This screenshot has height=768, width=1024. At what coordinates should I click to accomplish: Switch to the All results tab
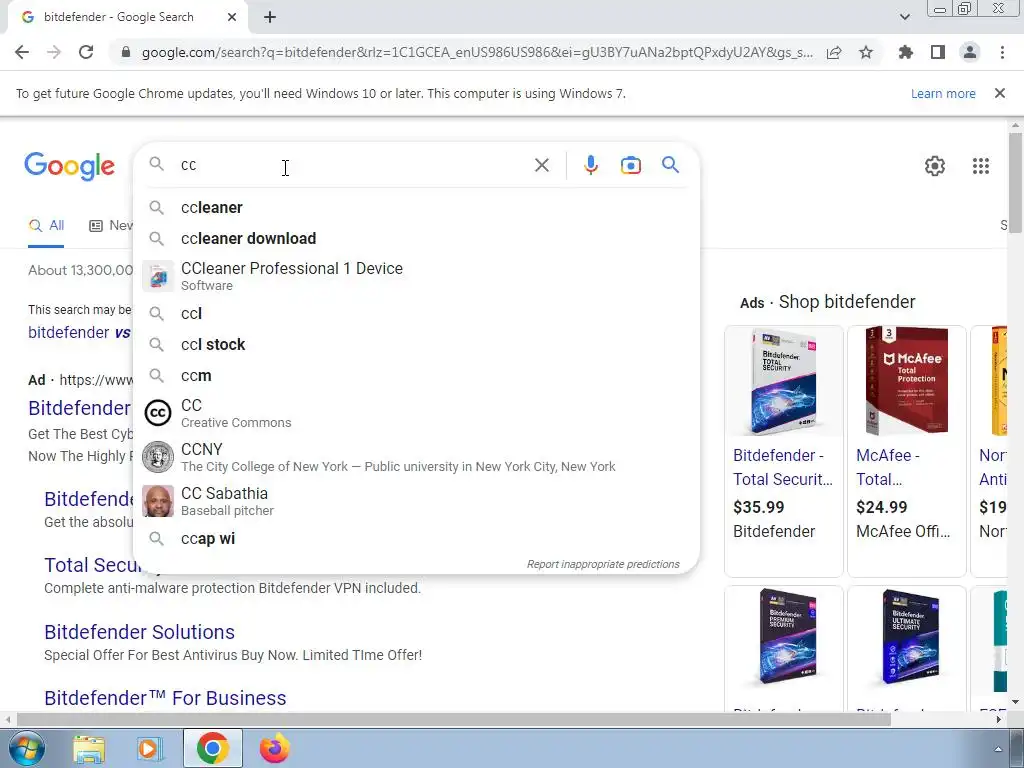tap(46, 226)
